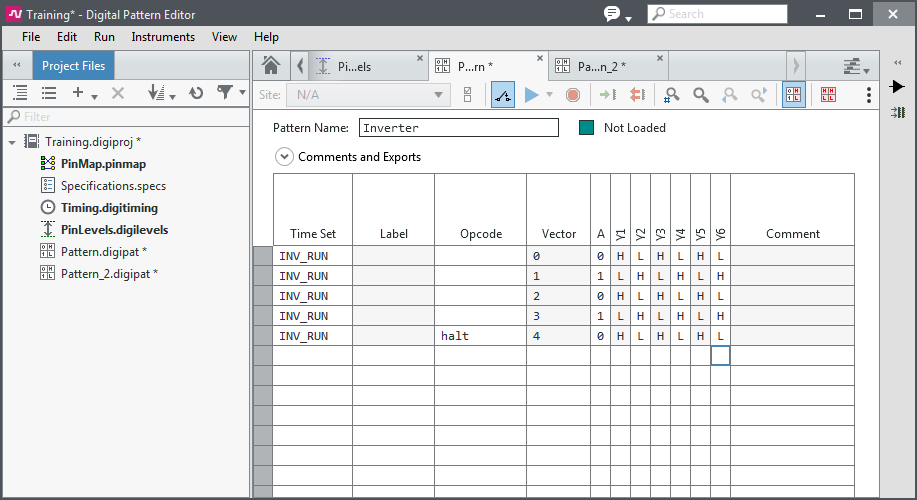Click the teal Not Loaded status square

[x=586, y=127]
